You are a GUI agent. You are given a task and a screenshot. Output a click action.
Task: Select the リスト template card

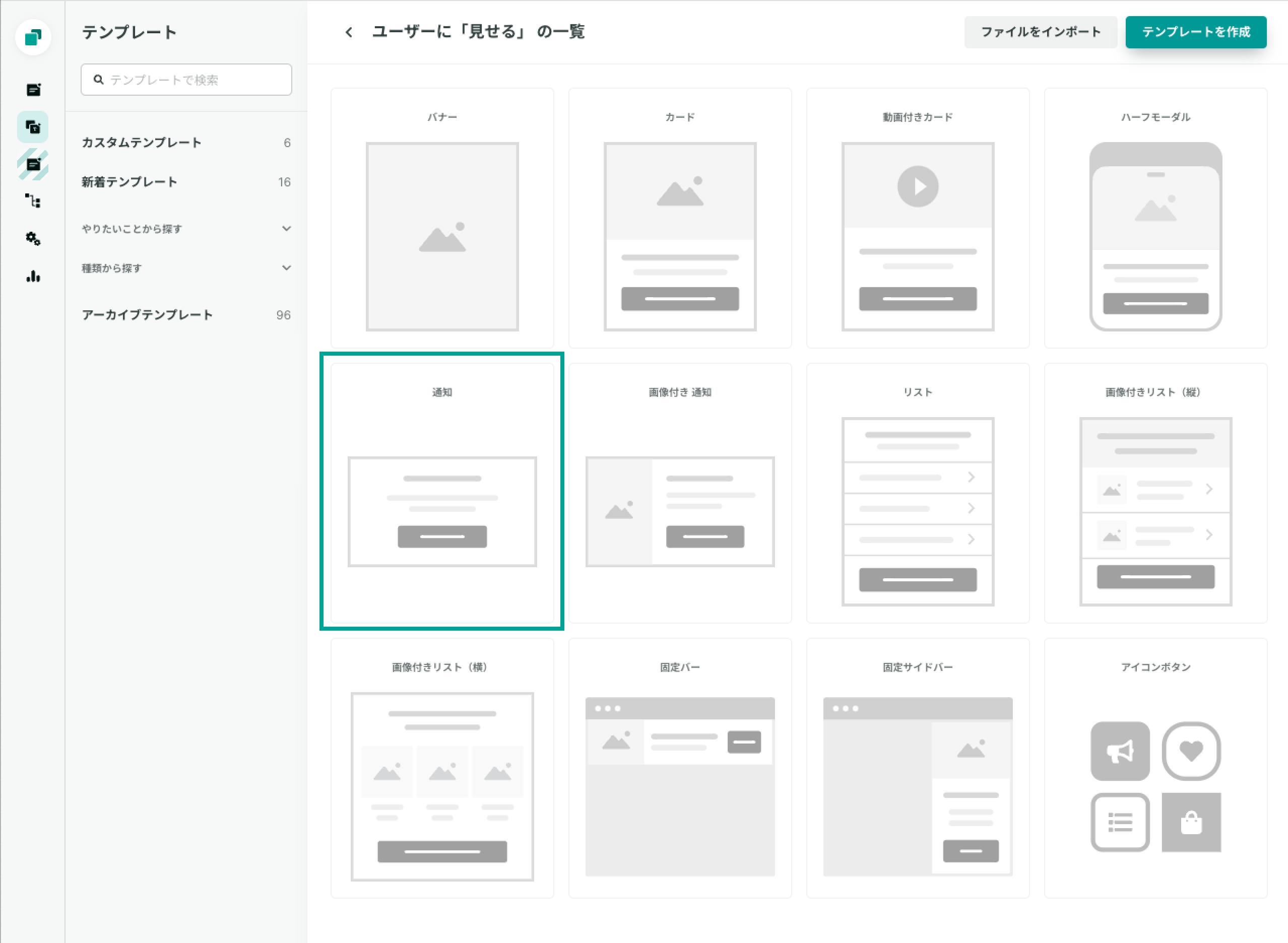coord(918,493)
